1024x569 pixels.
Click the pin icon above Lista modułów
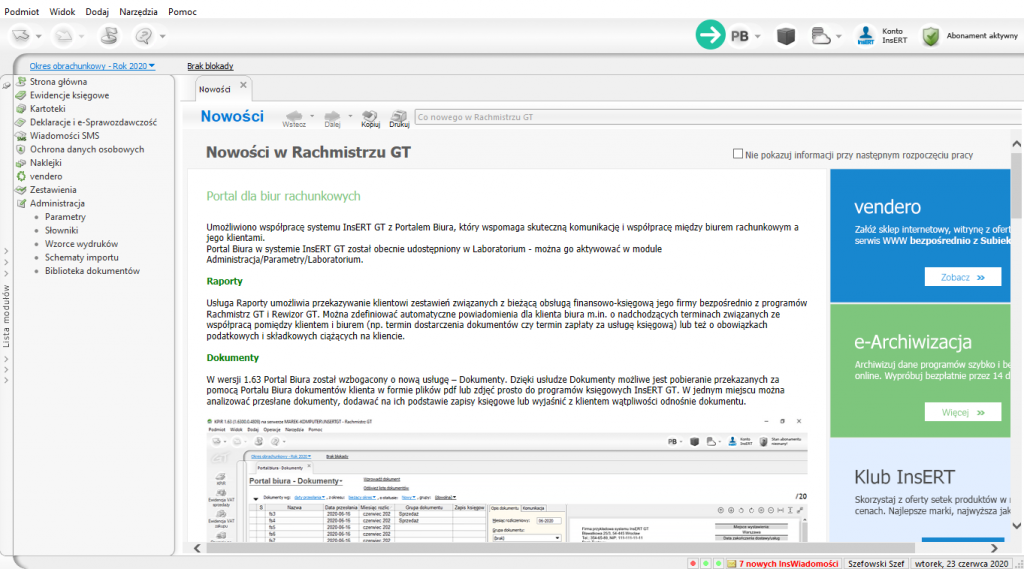pos(7,85)
